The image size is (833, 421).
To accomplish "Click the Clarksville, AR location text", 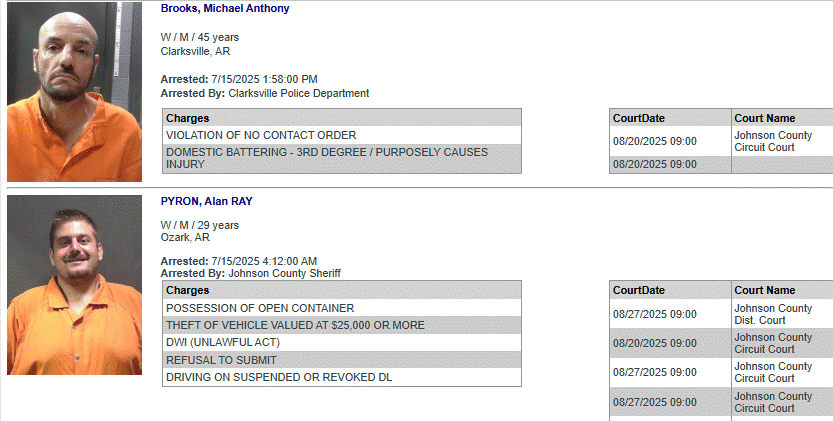I will [x=195, y=51].
